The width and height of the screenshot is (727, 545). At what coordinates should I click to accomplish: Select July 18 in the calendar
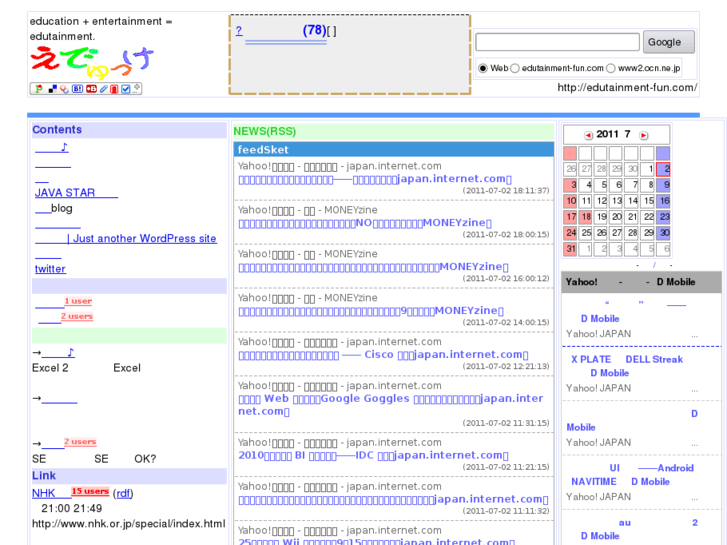point(586,217)
